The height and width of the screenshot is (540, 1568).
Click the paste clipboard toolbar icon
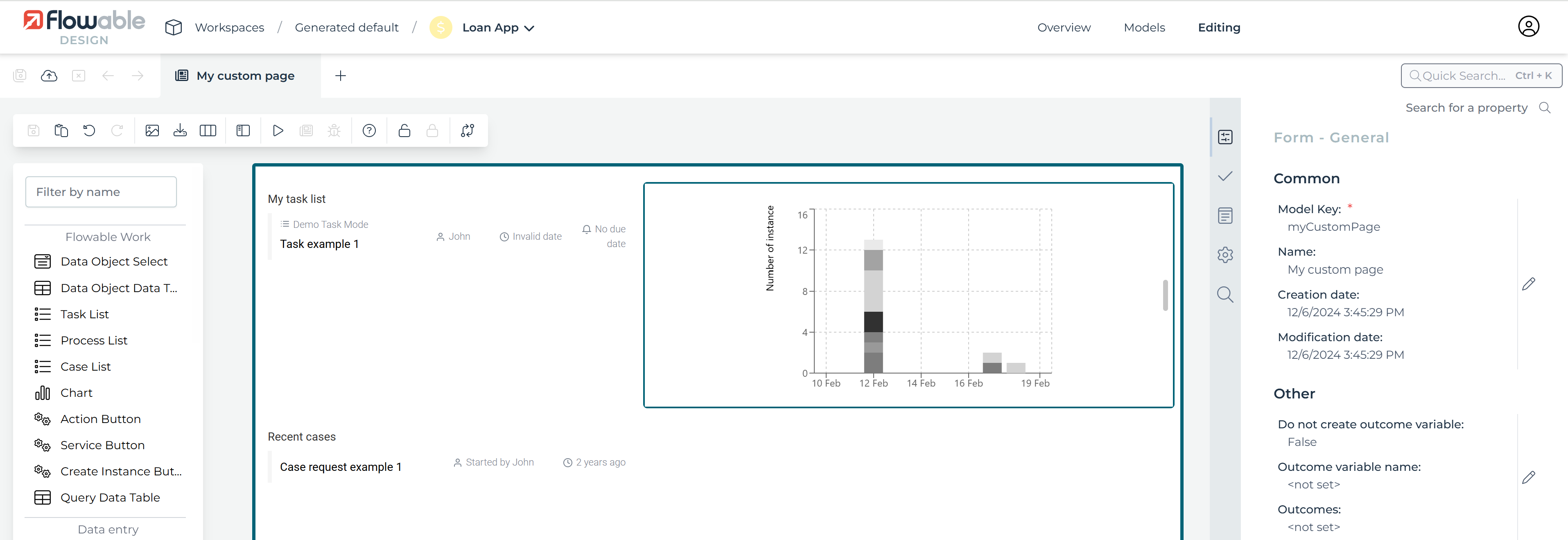point(61,130)
